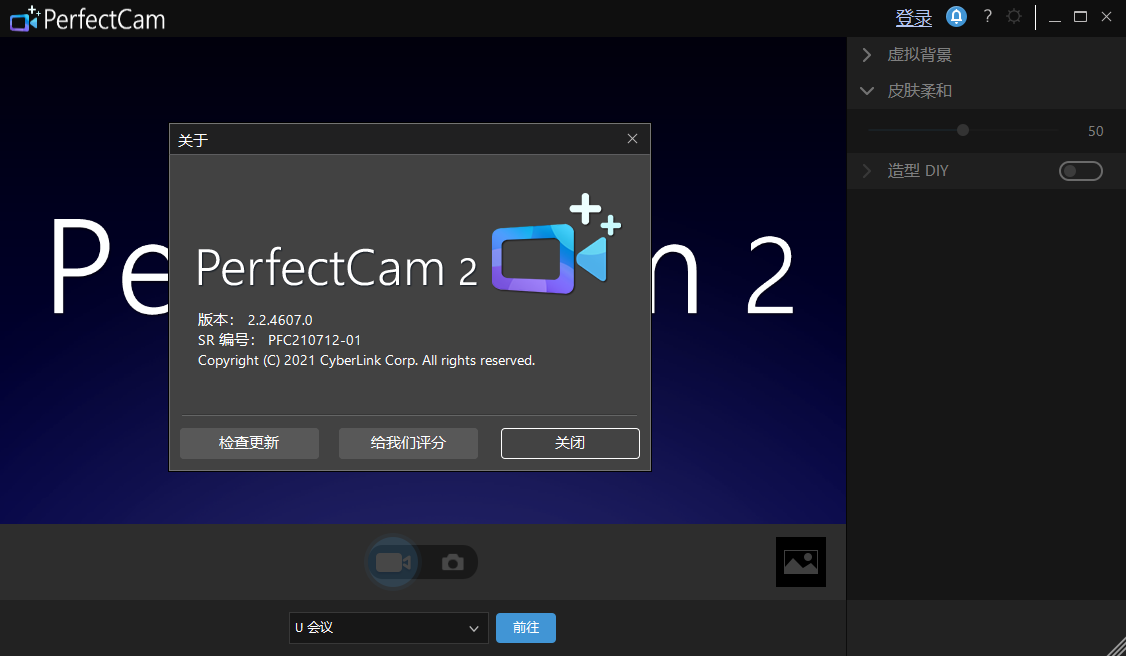
Task: Toggle the 造型 DIY switch
Action: click(1080, 171)
